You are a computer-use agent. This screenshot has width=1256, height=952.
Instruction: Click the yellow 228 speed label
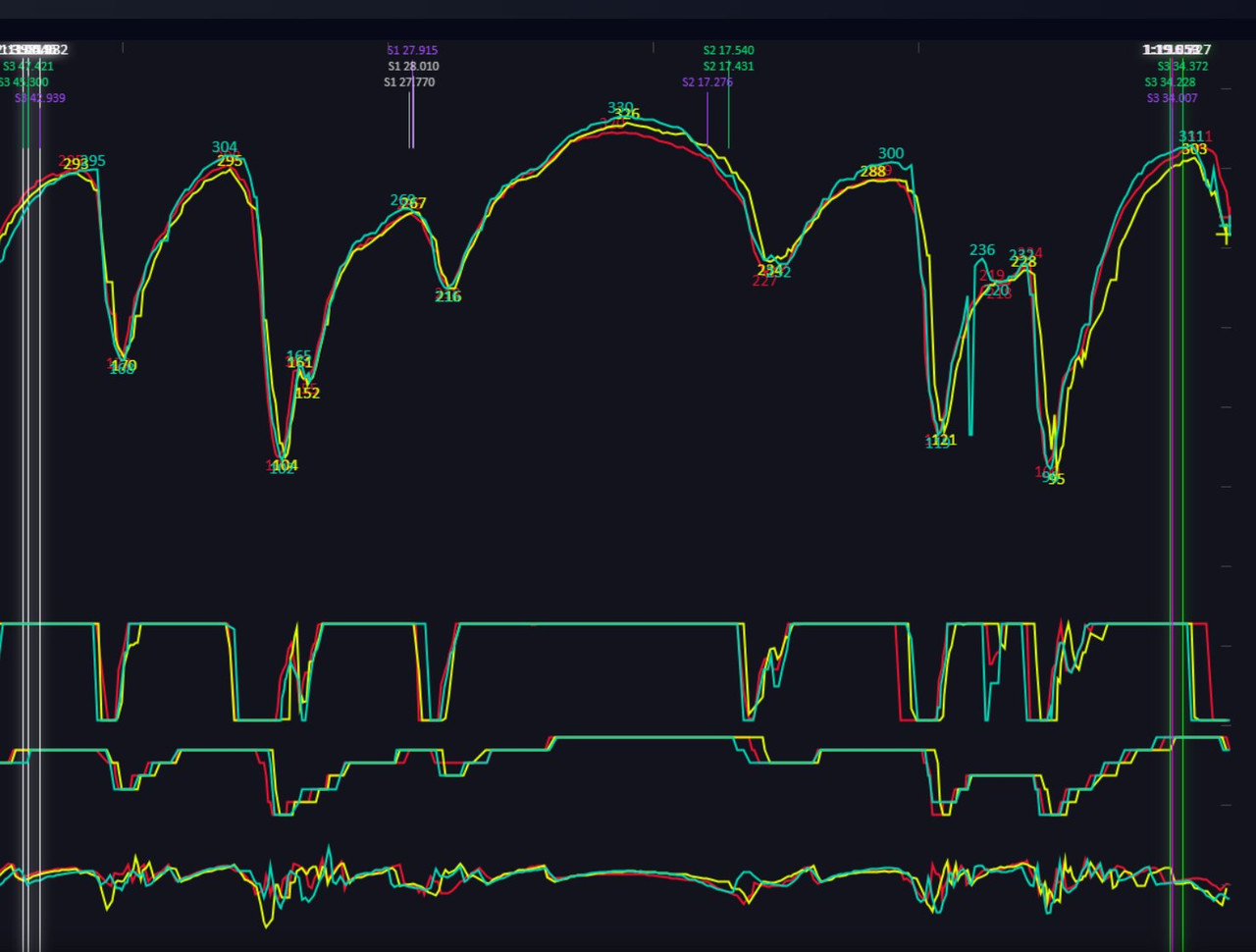tap(1023, 262)
